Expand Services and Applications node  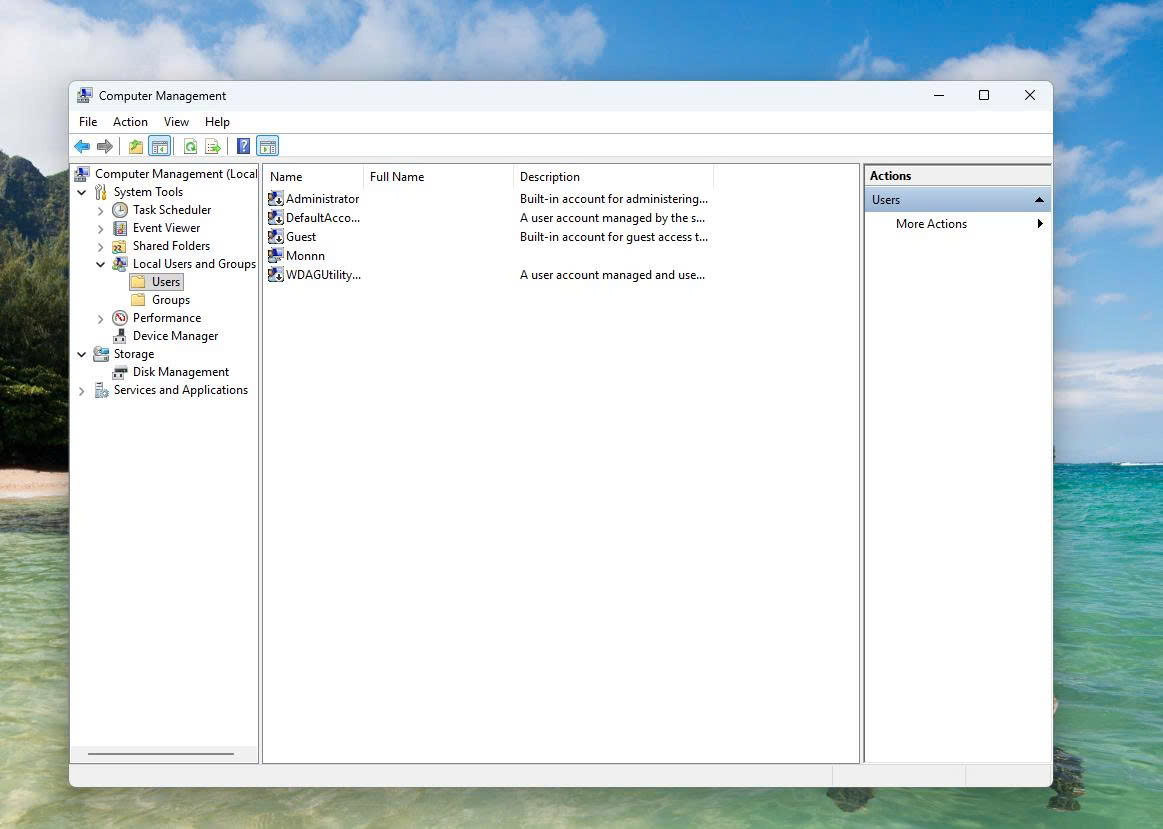pos(82,391)
